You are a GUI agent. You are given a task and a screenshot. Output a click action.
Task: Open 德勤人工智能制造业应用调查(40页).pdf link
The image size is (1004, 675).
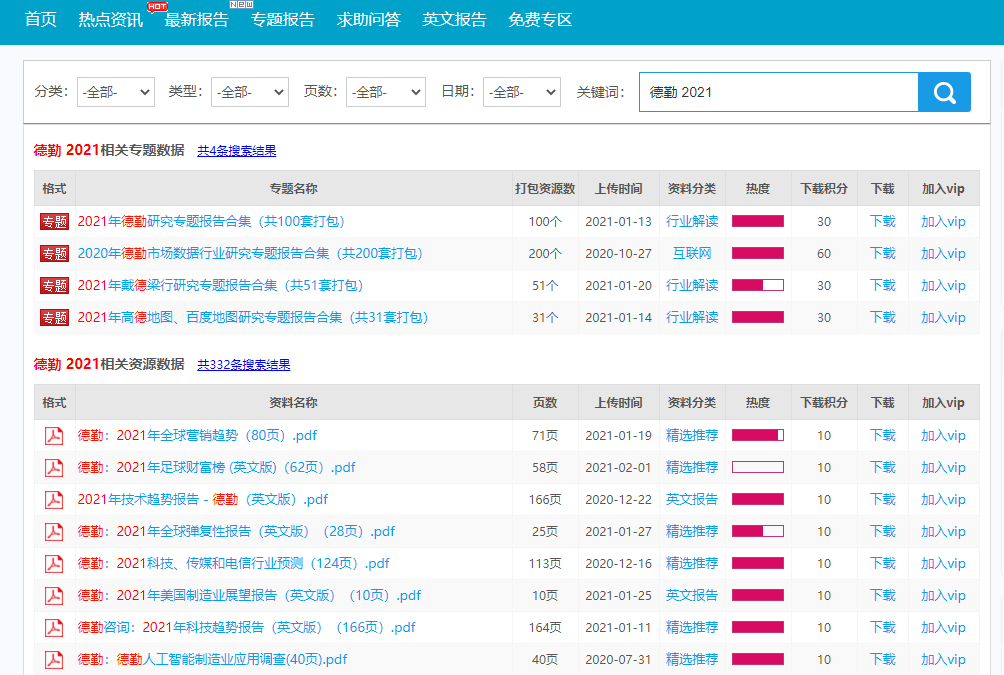coord(213,660)
